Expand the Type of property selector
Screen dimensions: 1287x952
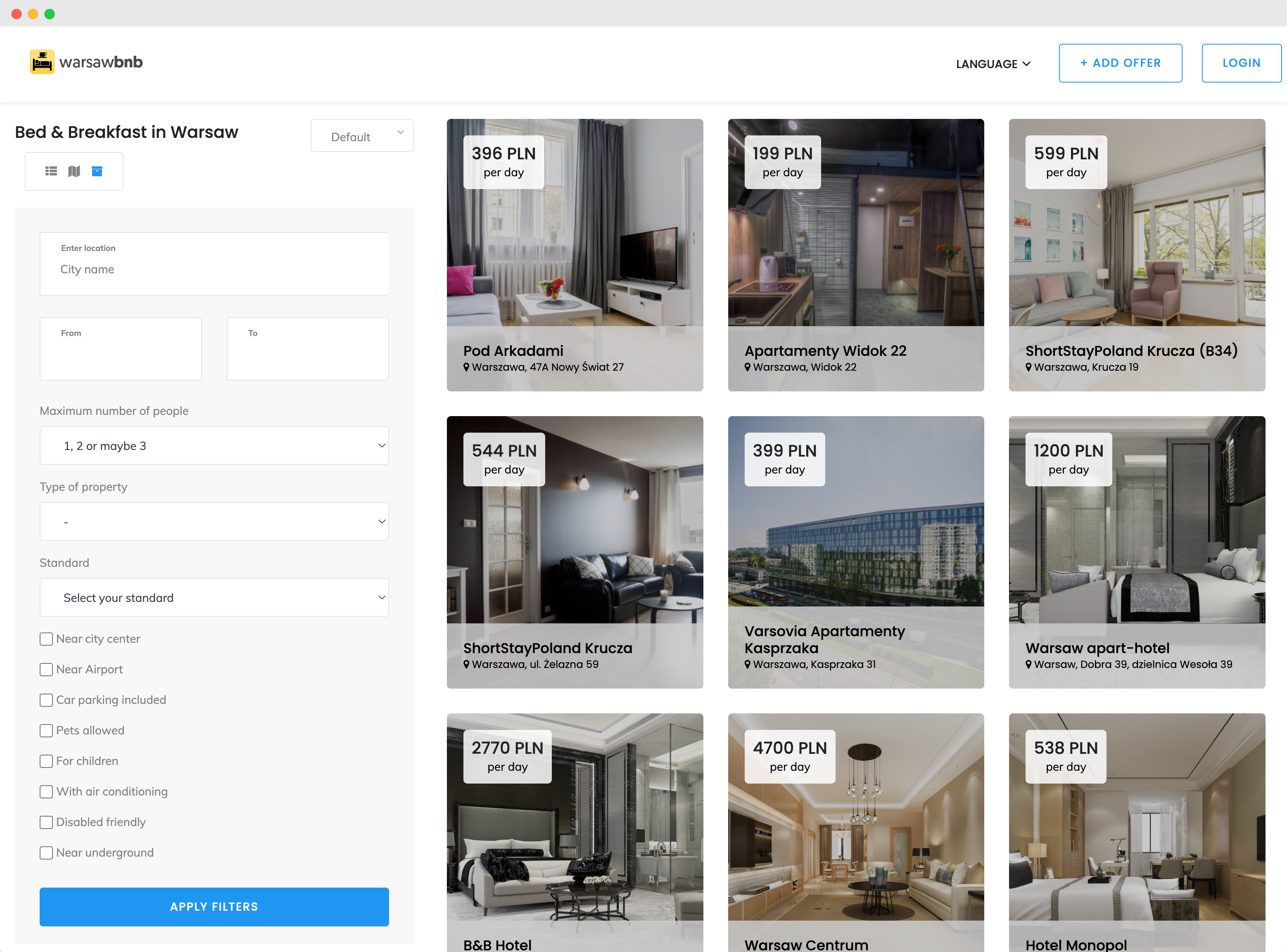214,521
